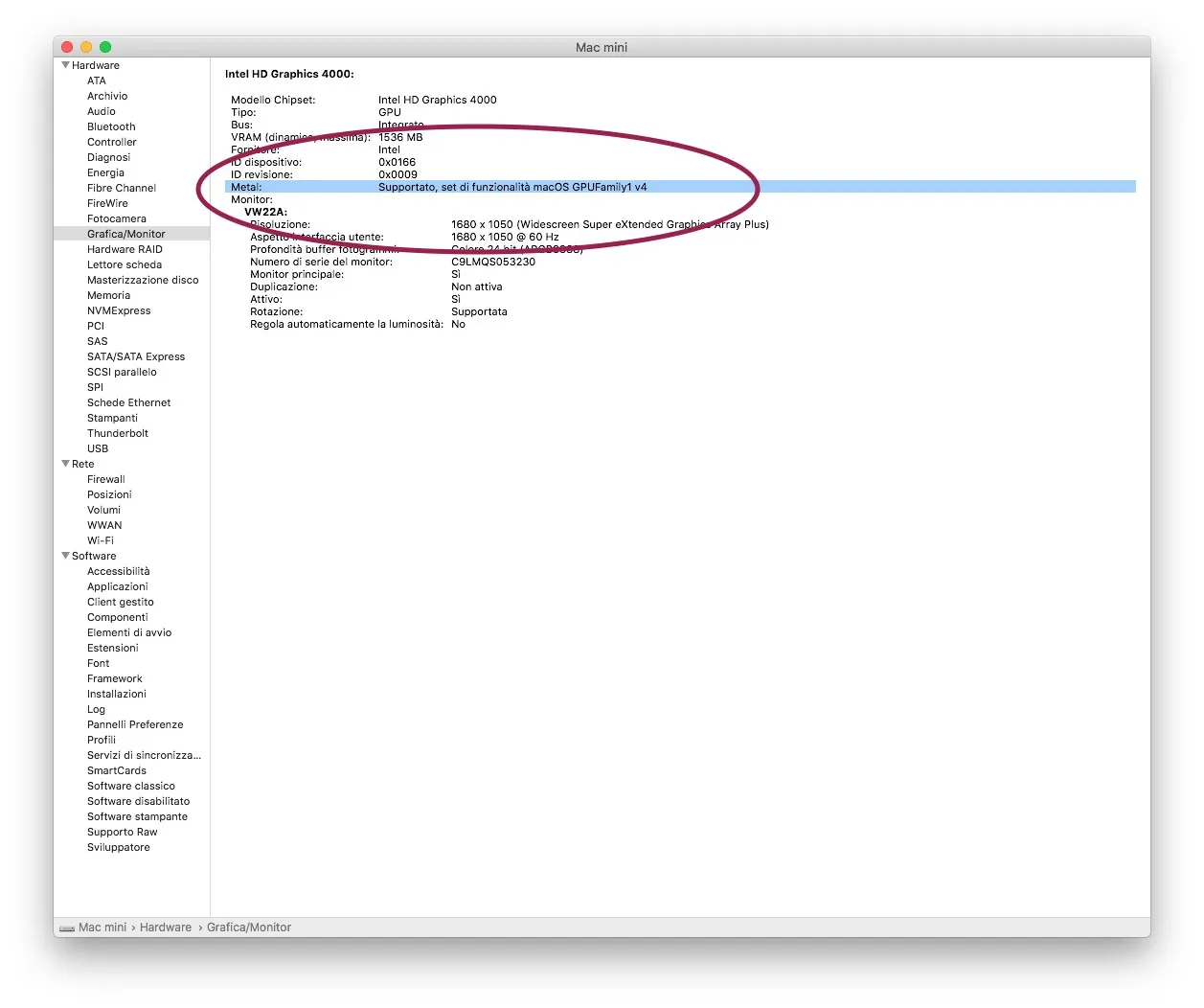1204x1008 pixels.
Task: Open the Audio hardware information
Action: pyautogui.click(x=101, y=111)
